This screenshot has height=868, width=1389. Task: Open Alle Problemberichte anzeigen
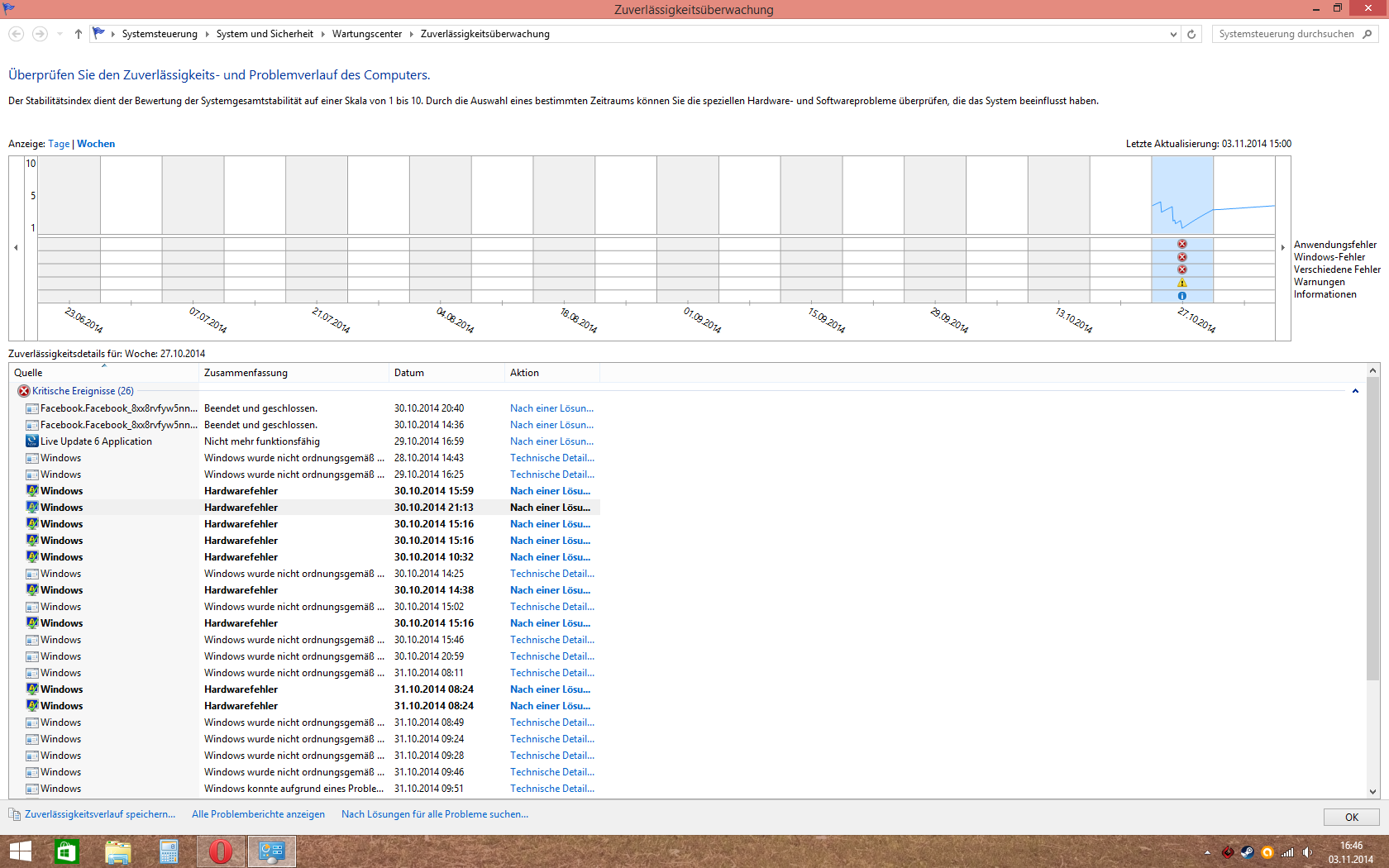[x=258, y=814]
